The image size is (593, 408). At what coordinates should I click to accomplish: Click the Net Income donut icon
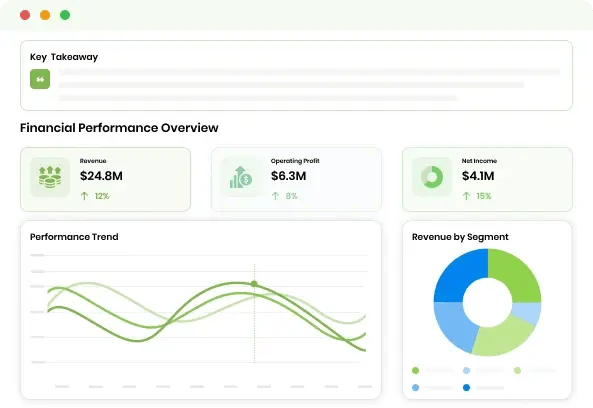432,177
